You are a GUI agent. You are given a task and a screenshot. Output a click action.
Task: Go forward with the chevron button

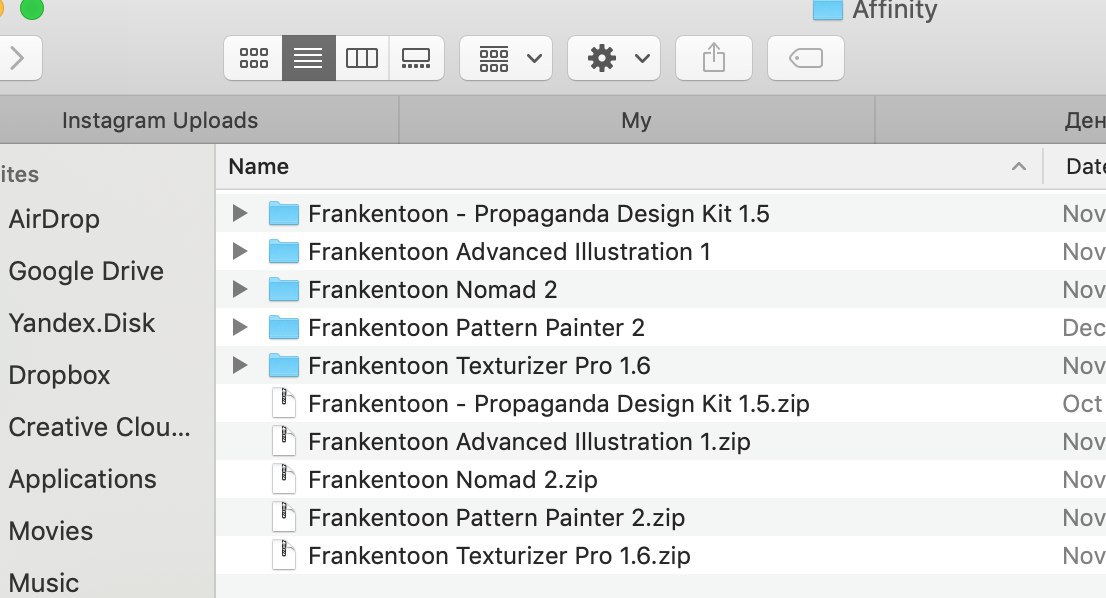[x=18, y=58]
